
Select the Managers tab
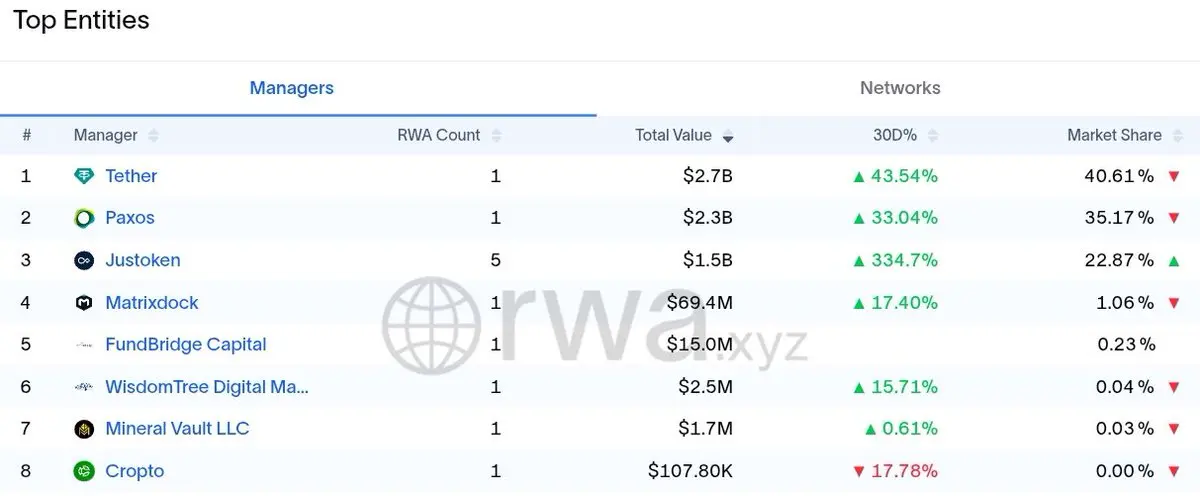pos(291,88)
